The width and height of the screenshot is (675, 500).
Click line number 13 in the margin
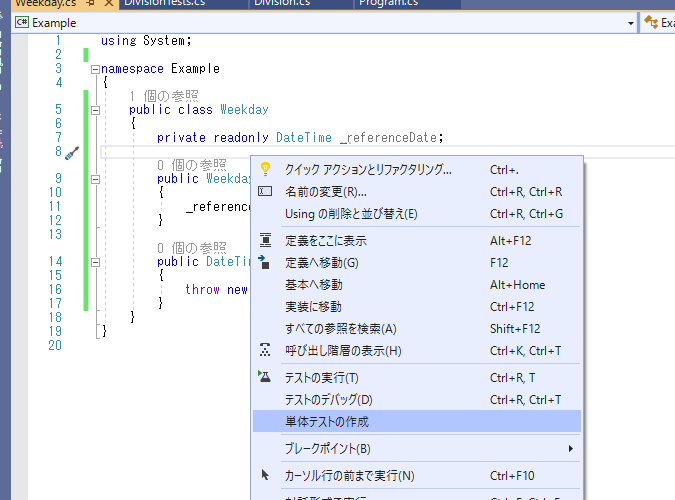click(x=55, y=234)
